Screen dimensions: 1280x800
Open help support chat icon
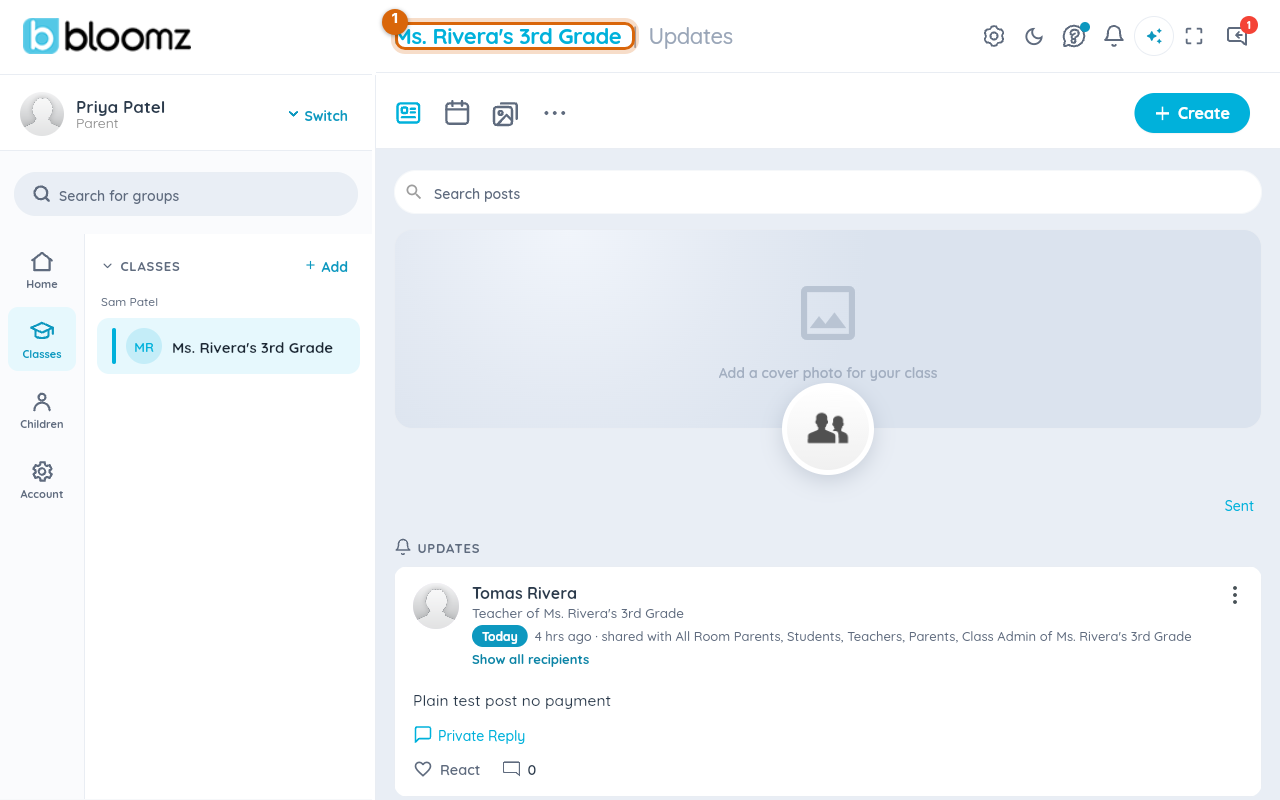[1074, 36]
